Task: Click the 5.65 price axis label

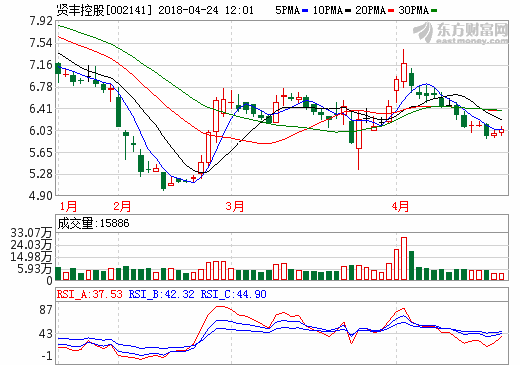Action: [41, 153]
